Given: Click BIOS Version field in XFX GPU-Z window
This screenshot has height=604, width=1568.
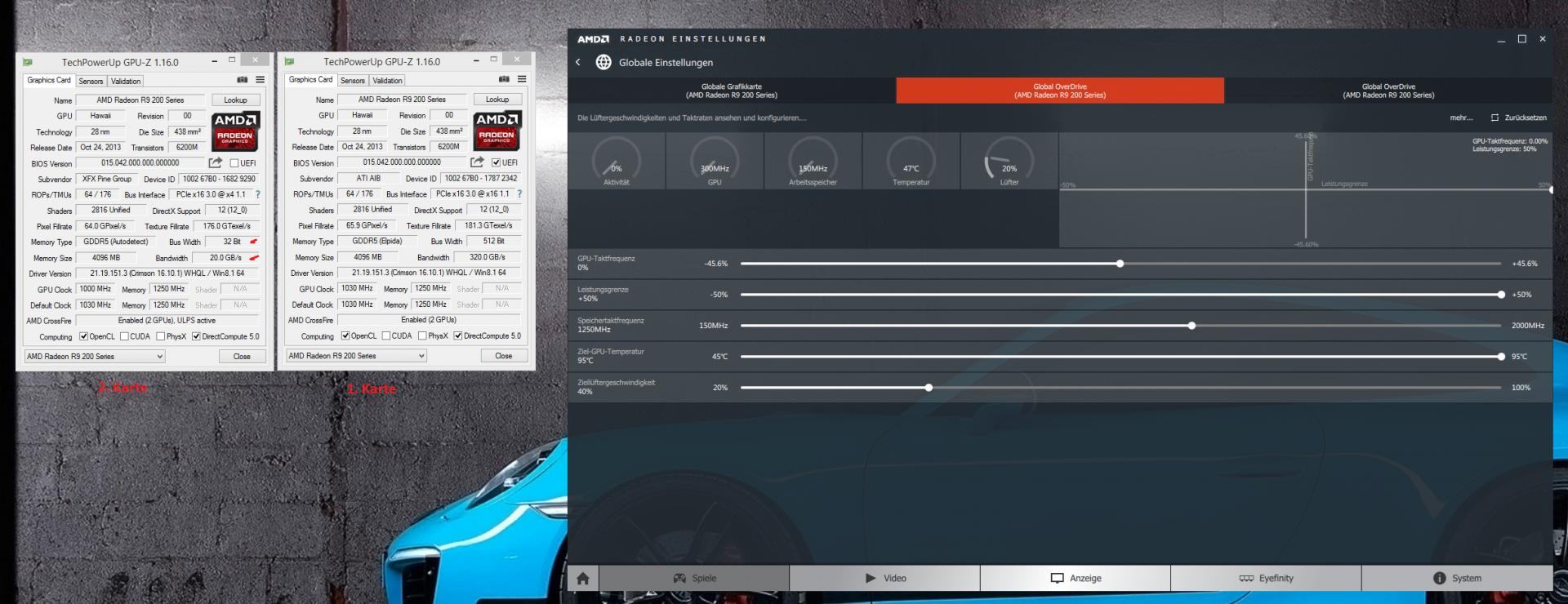Looking at the screenshot, I should pos(140,163).
